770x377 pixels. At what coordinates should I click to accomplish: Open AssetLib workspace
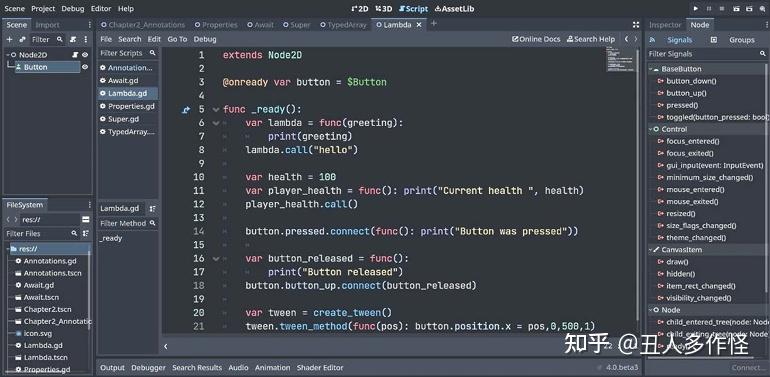pyautogui.click(x=454, y=8)
